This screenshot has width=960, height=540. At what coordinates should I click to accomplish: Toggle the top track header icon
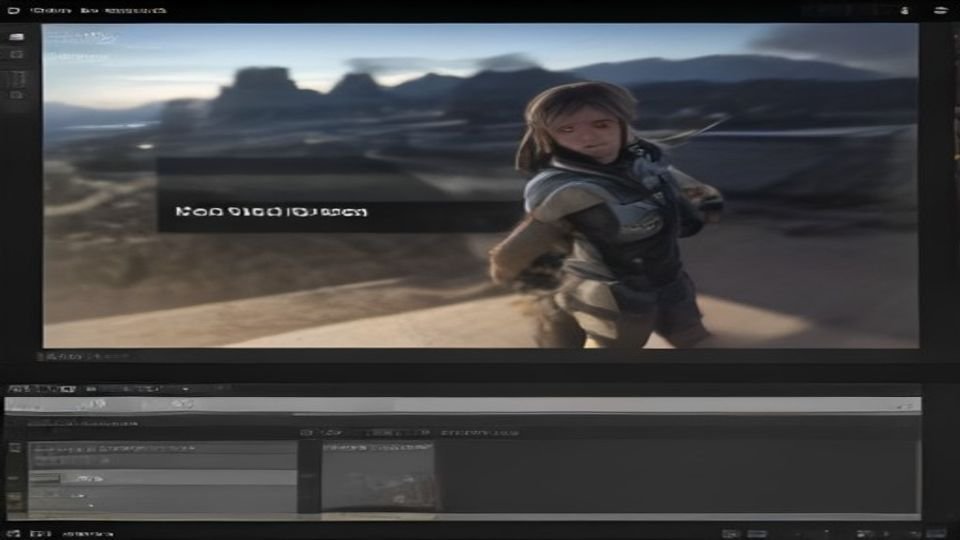(x=15, y=448)
